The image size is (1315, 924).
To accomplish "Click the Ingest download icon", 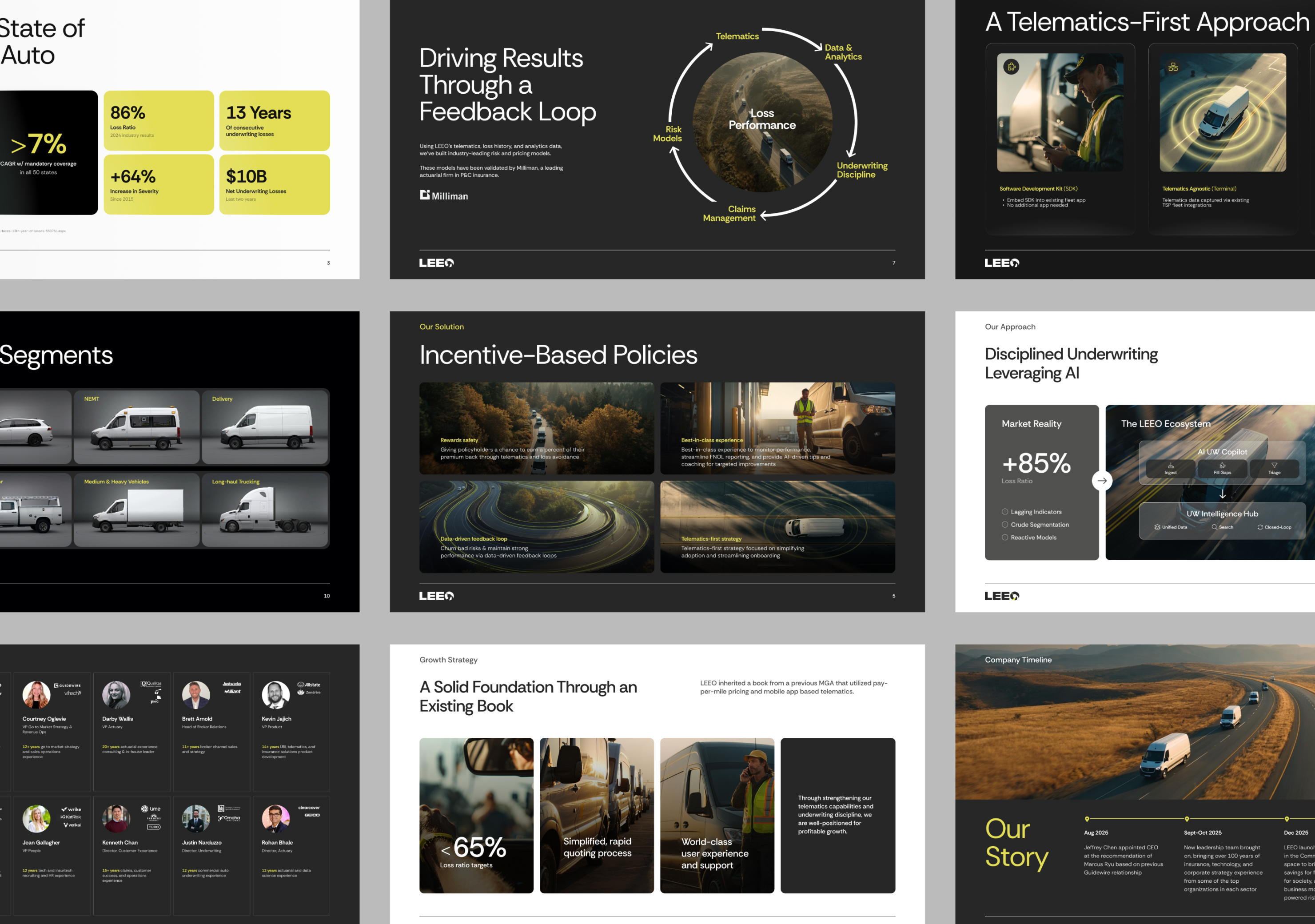I will 1170,465.
